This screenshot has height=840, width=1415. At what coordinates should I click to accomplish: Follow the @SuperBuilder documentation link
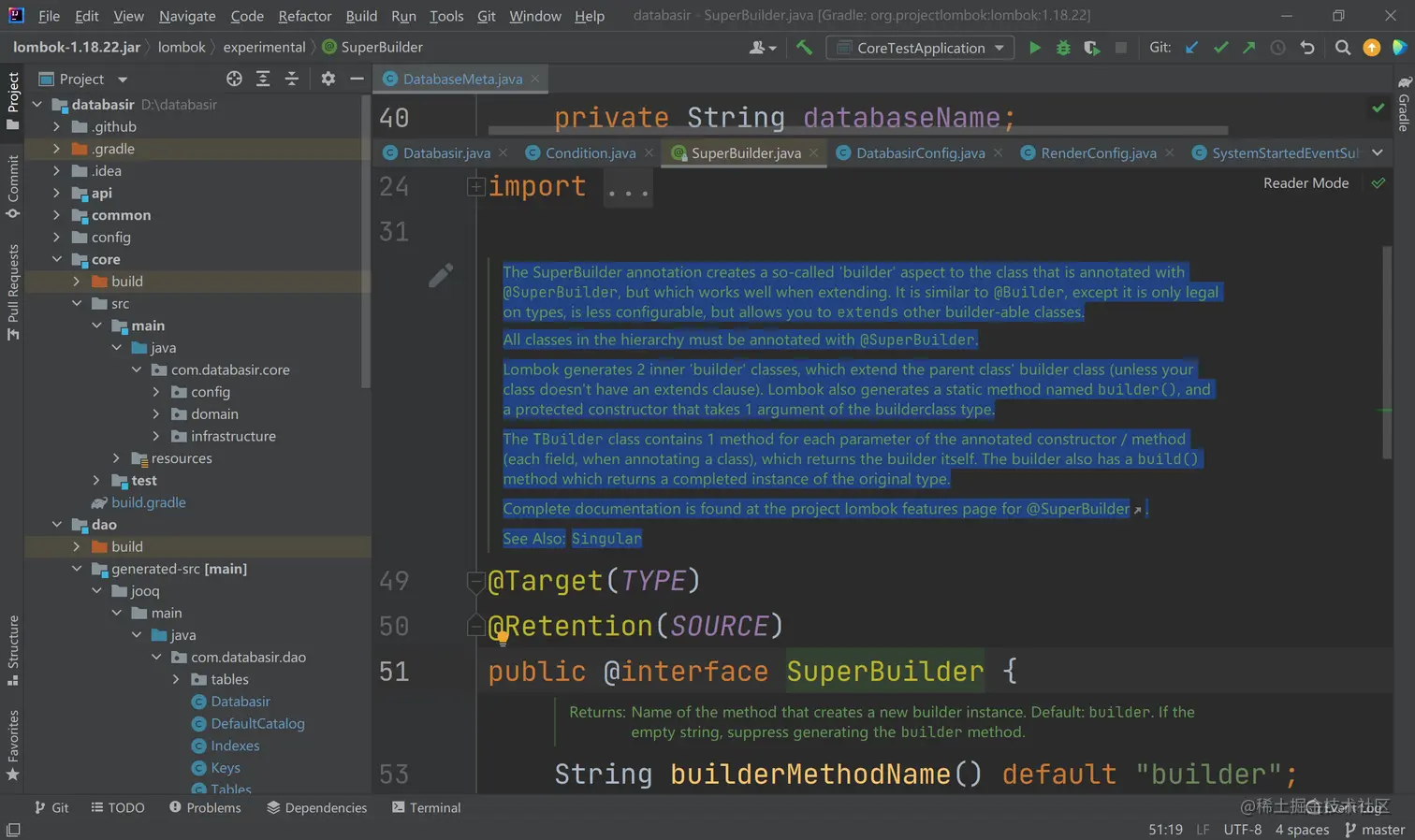click(1078, 509)
